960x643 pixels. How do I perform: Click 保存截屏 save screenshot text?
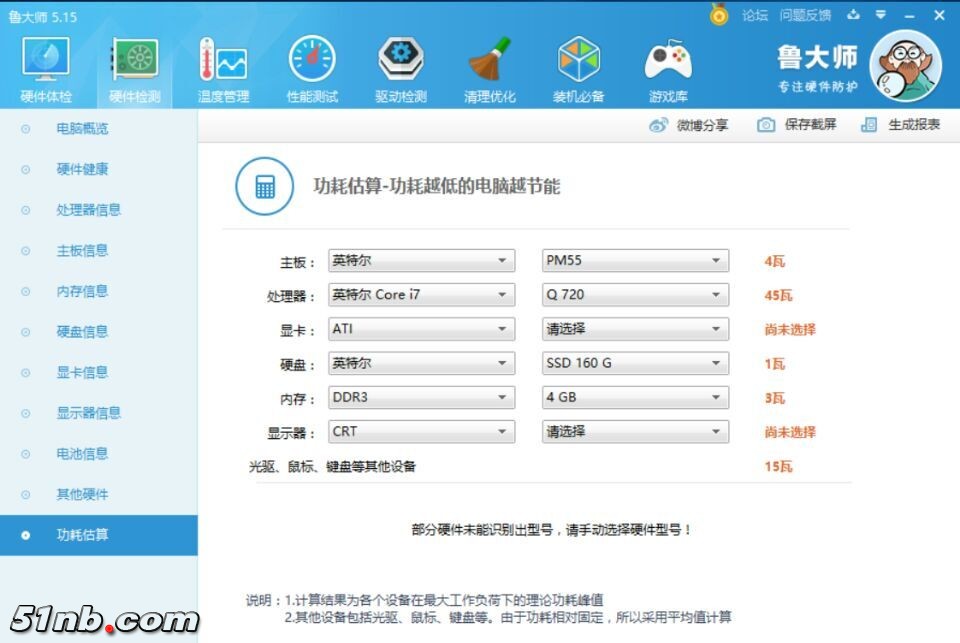click(810, 125)
